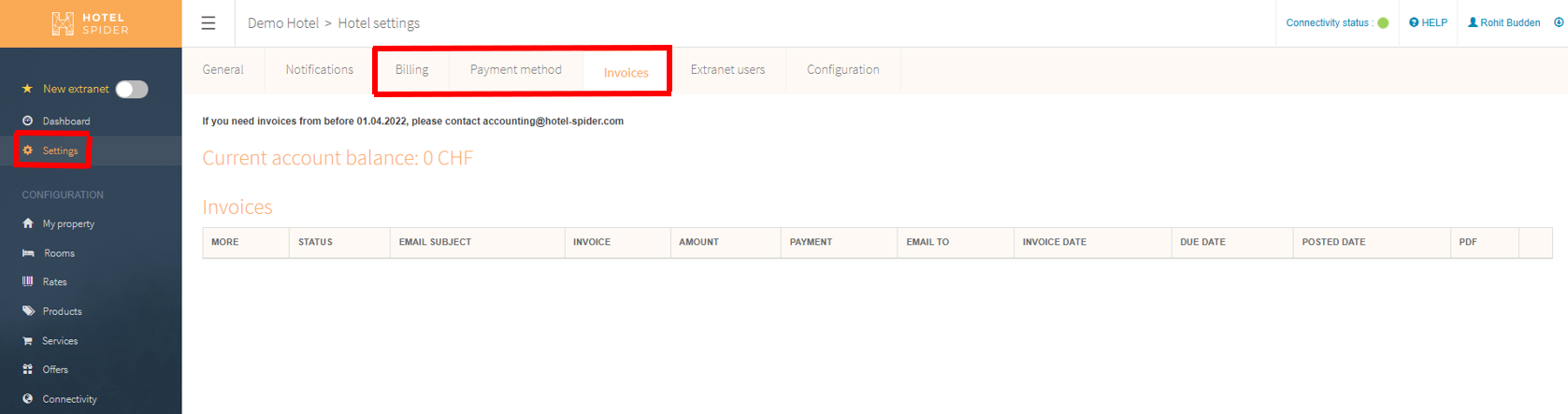
Task: Click the Services cart icon
Action: 28,341
